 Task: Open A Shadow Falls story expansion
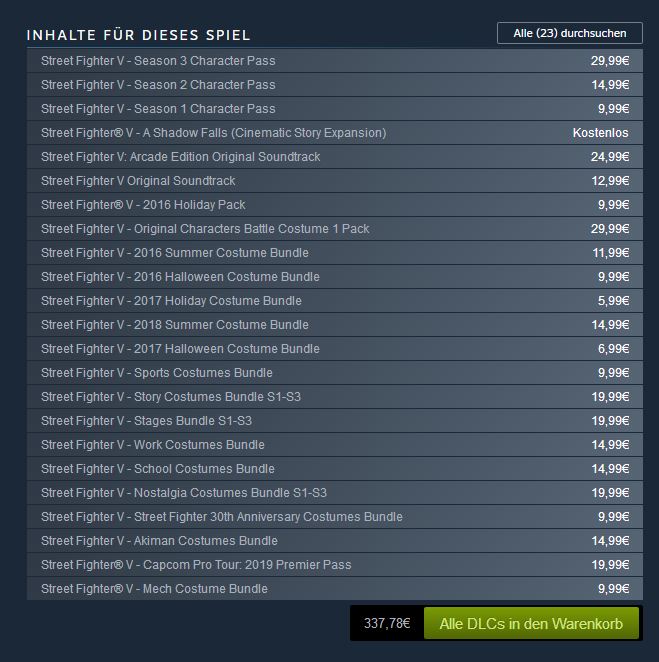pos(335,133)
